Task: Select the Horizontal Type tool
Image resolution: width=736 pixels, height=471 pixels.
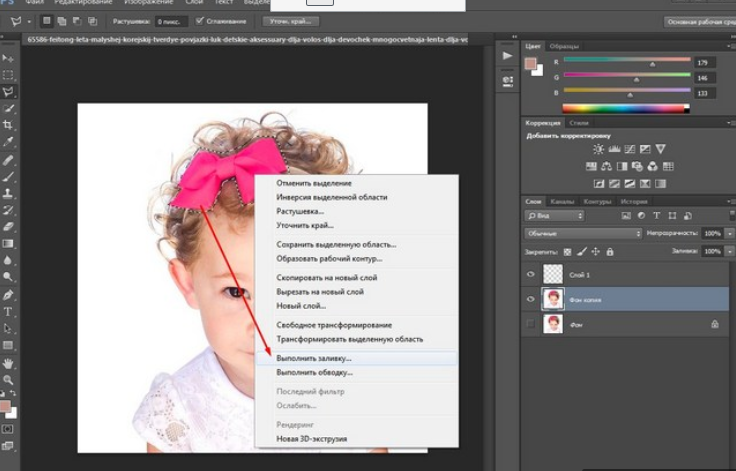Action: 8,311
